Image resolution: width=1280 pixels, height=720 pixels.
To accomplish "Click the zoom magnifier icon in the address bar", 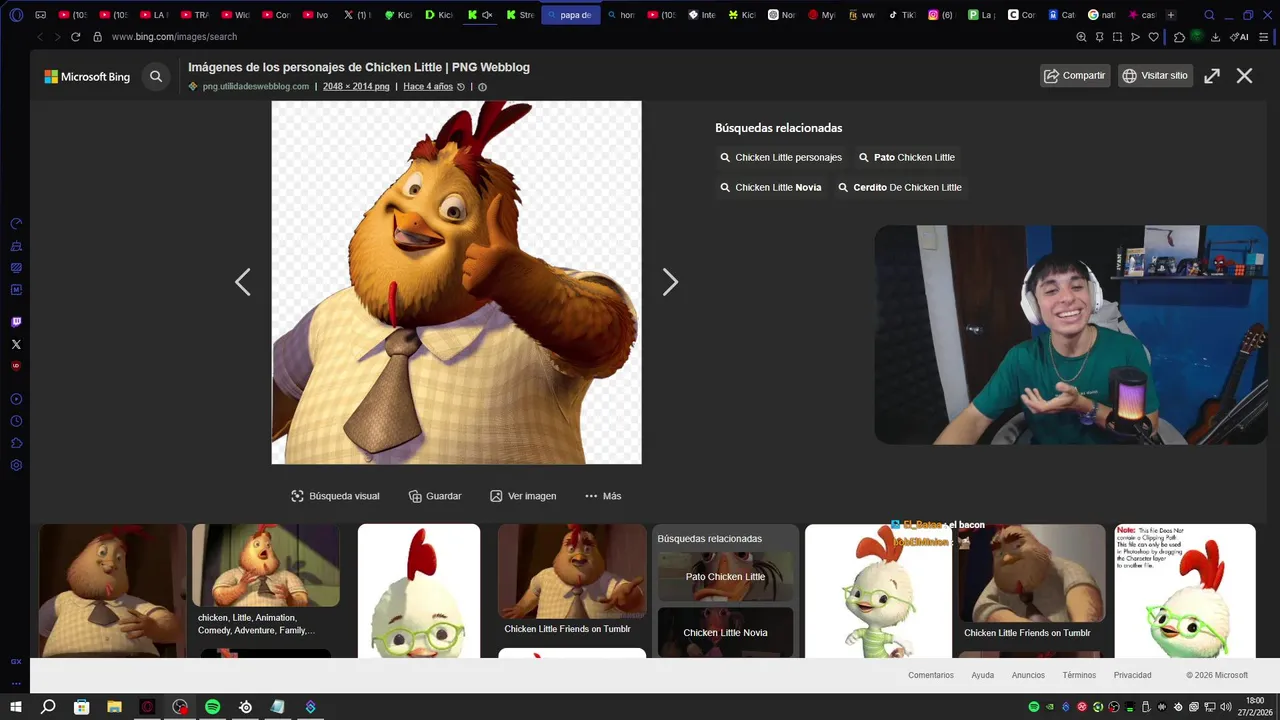I will coord(1081,37).
